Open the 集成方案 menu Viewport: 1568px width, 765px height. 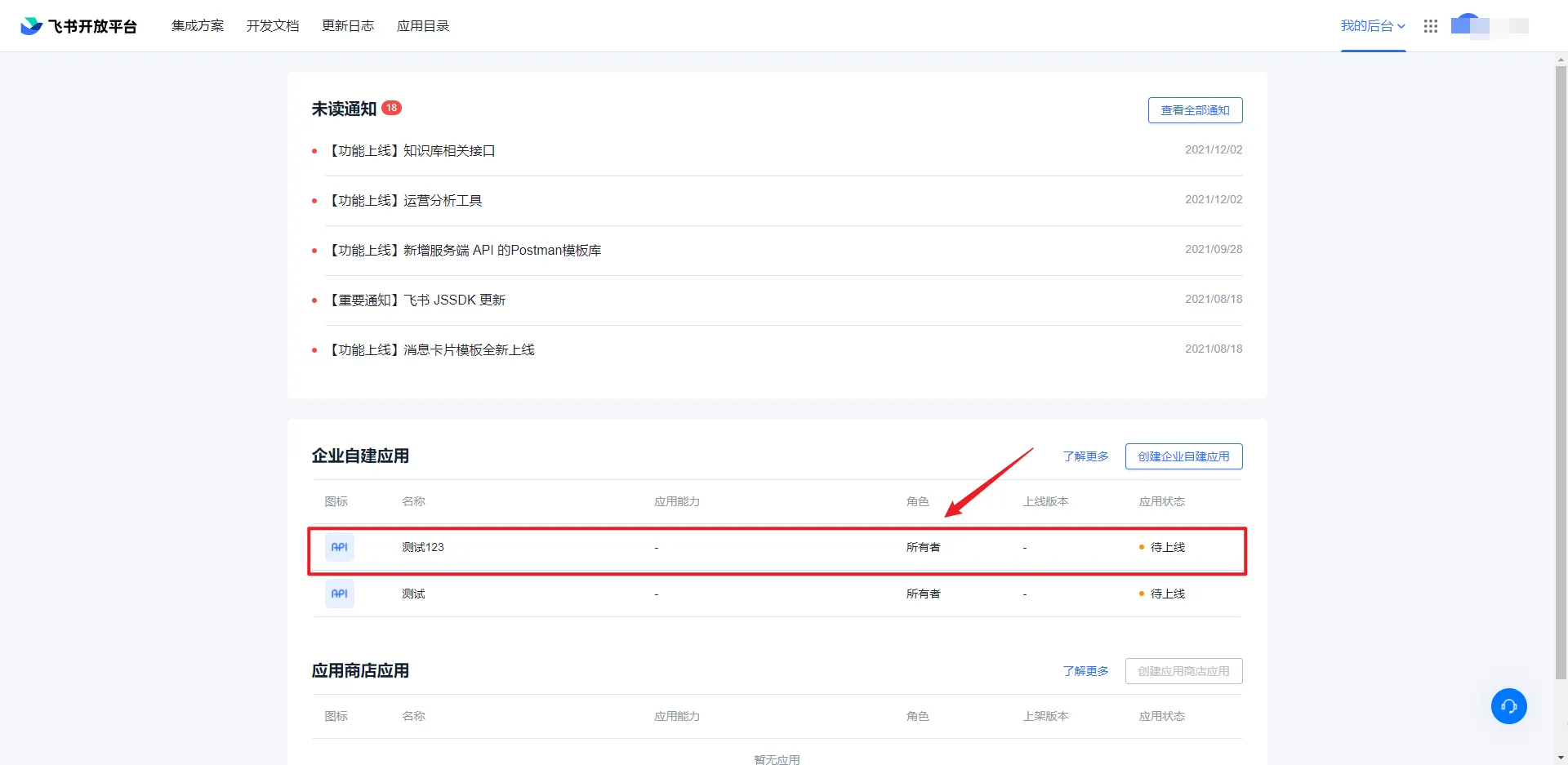[198, 26]
